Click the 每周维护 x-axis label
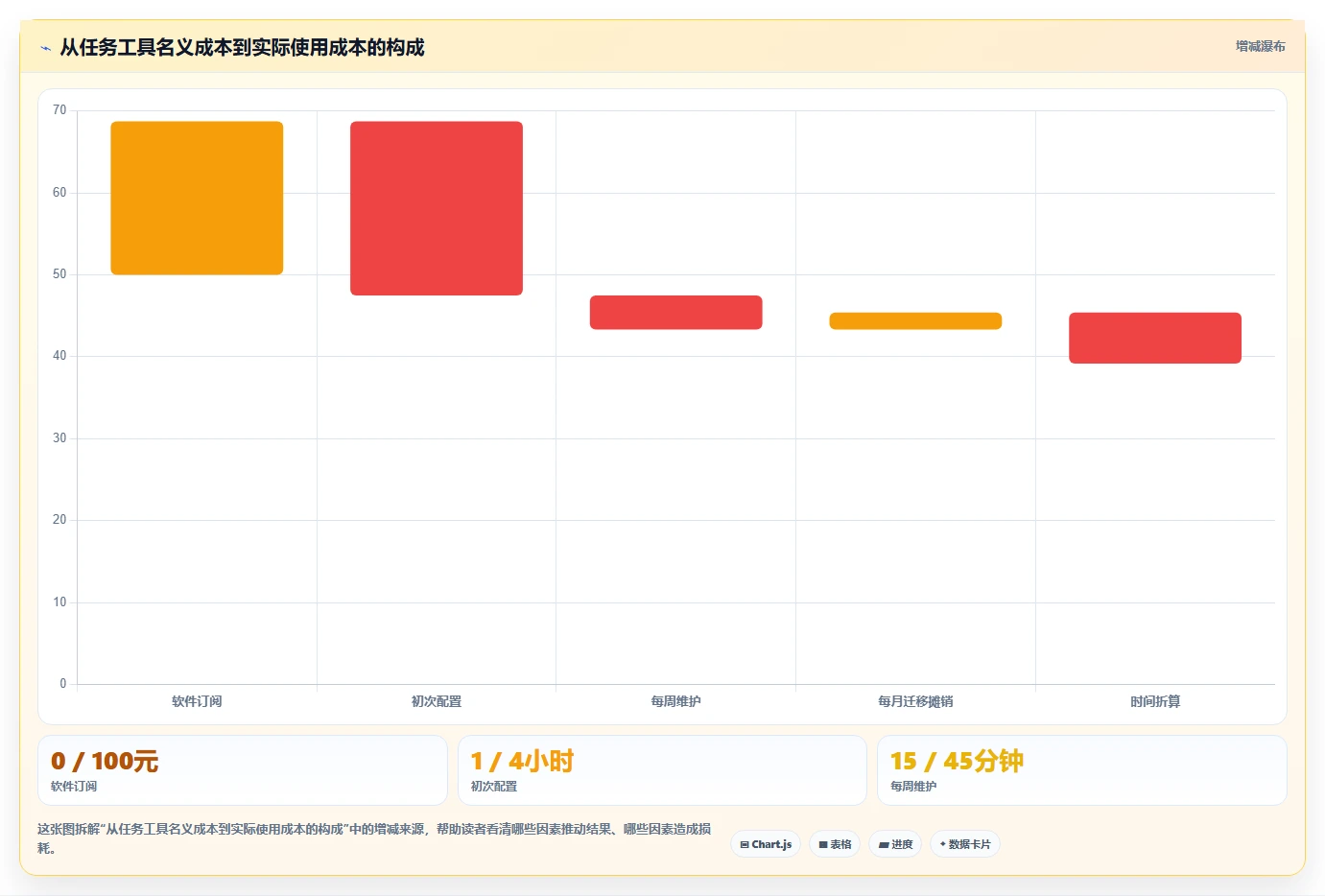The width and height of the screenshot is (1325, 896). pyautogui.click(x=676, y=701)
